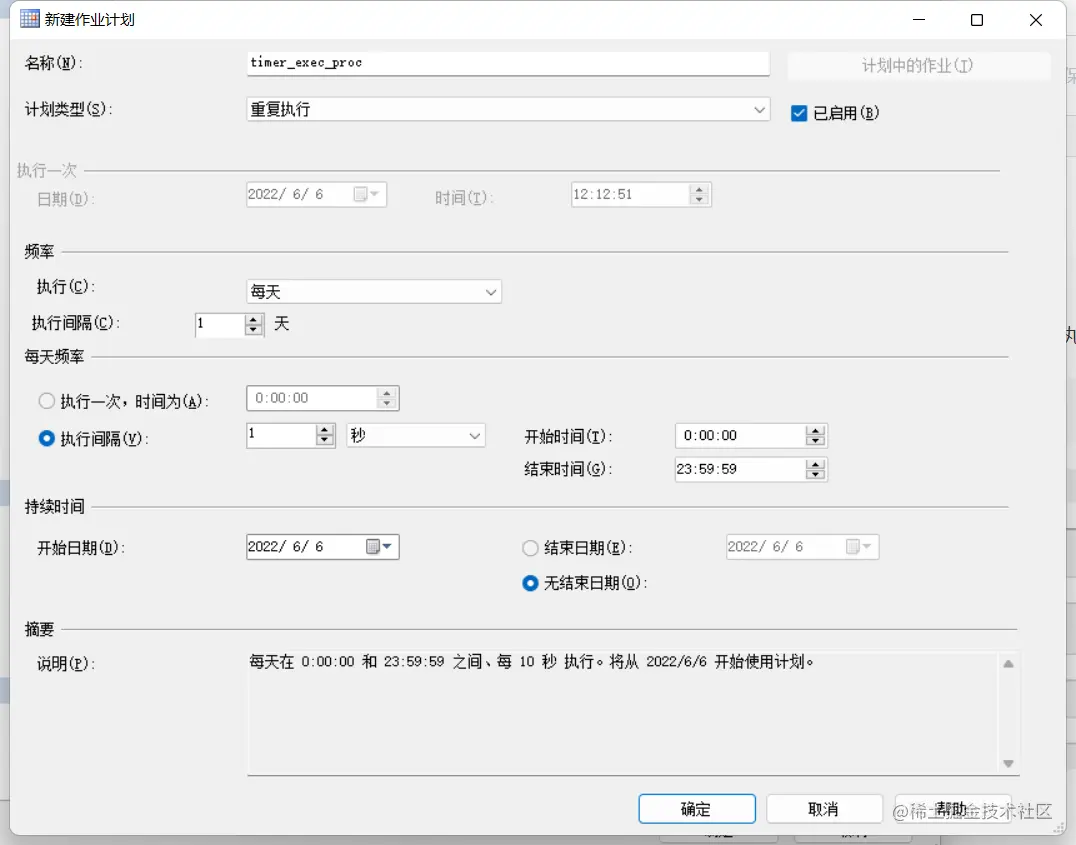The image size is (1076, 845).
Task: Open the 计划类型 dropdown
Action: point(508,109)
